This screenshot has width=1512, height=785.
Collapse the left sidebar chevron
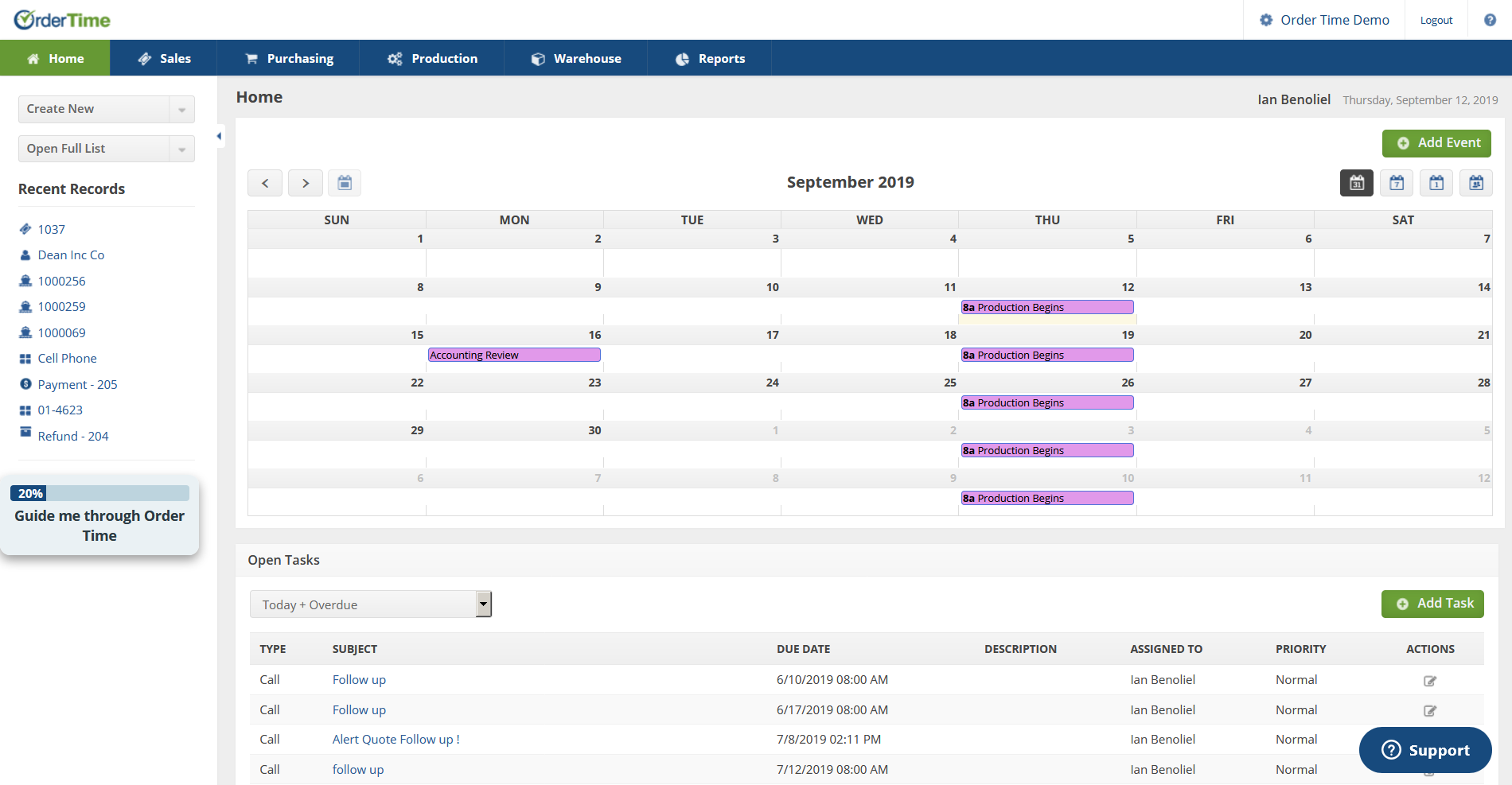(x=220, y=136)
